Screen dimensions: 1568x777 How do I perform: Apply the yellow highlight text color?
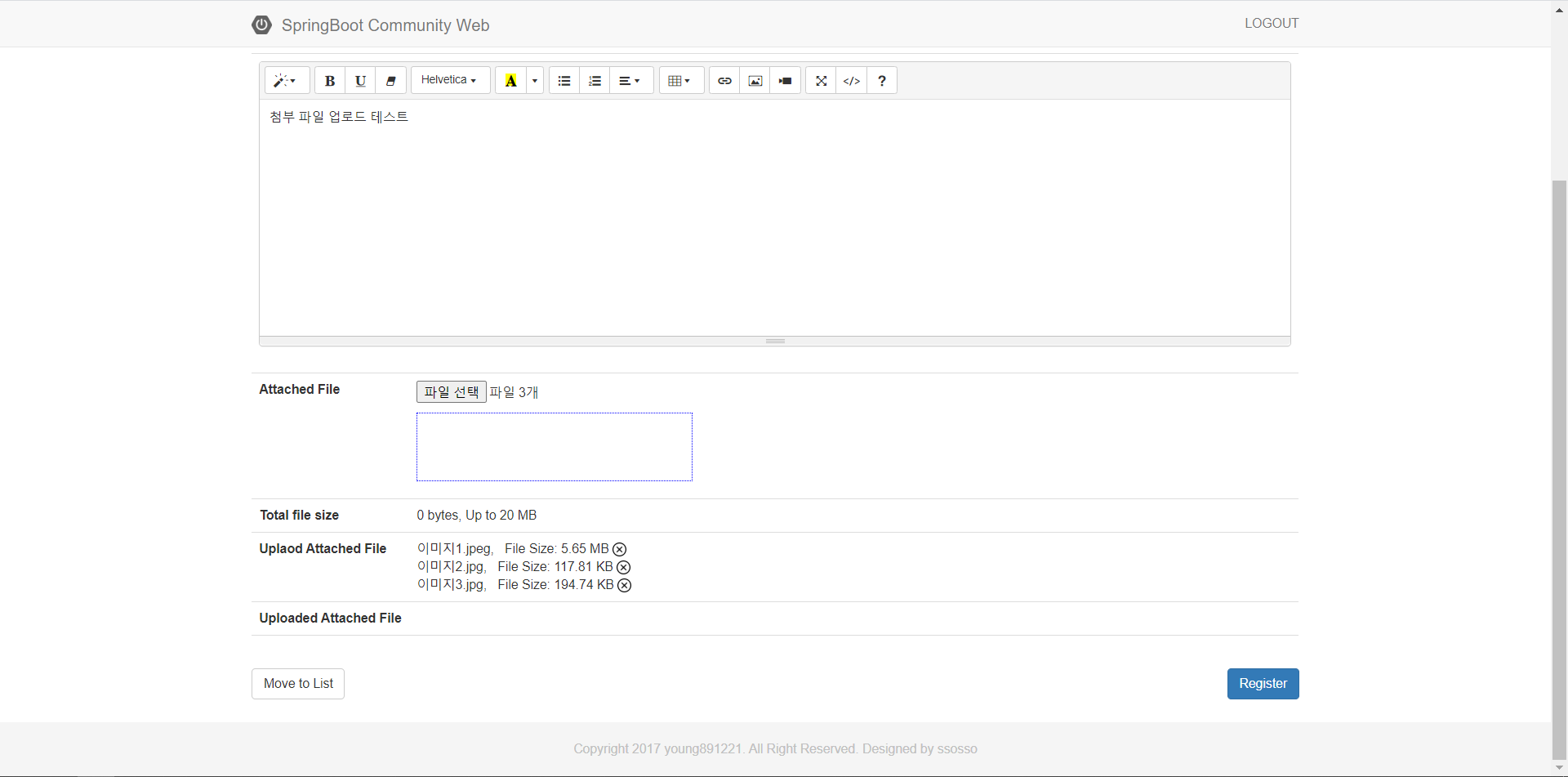pos(511,81)
